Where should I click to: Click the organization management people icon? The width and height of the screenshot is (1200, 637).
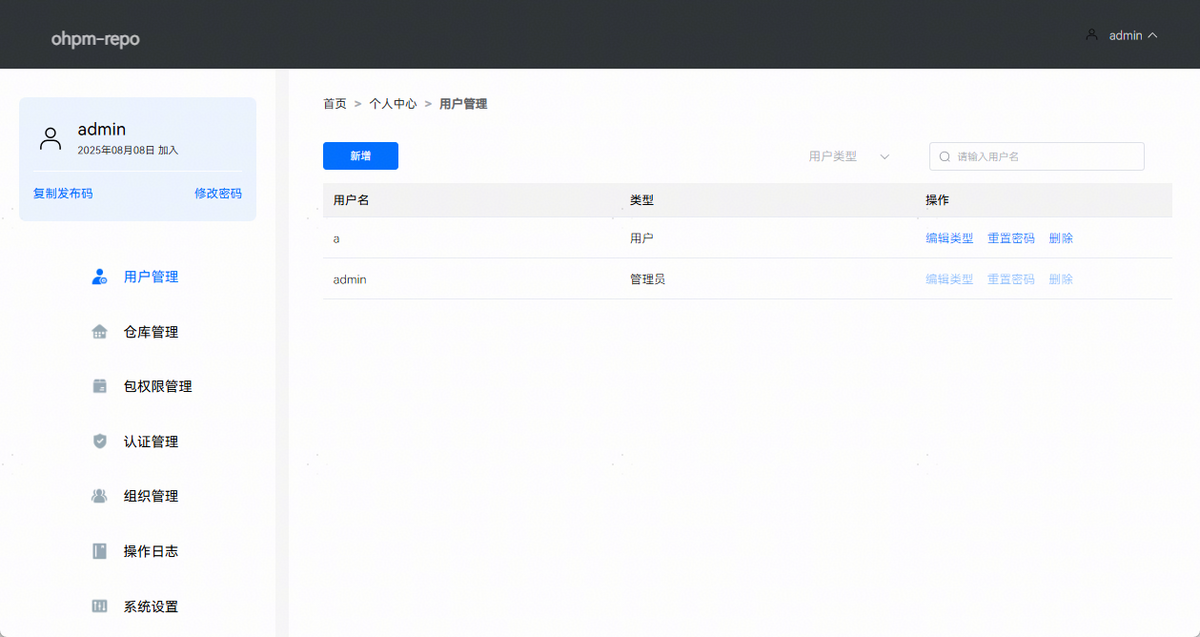point(99,496)
